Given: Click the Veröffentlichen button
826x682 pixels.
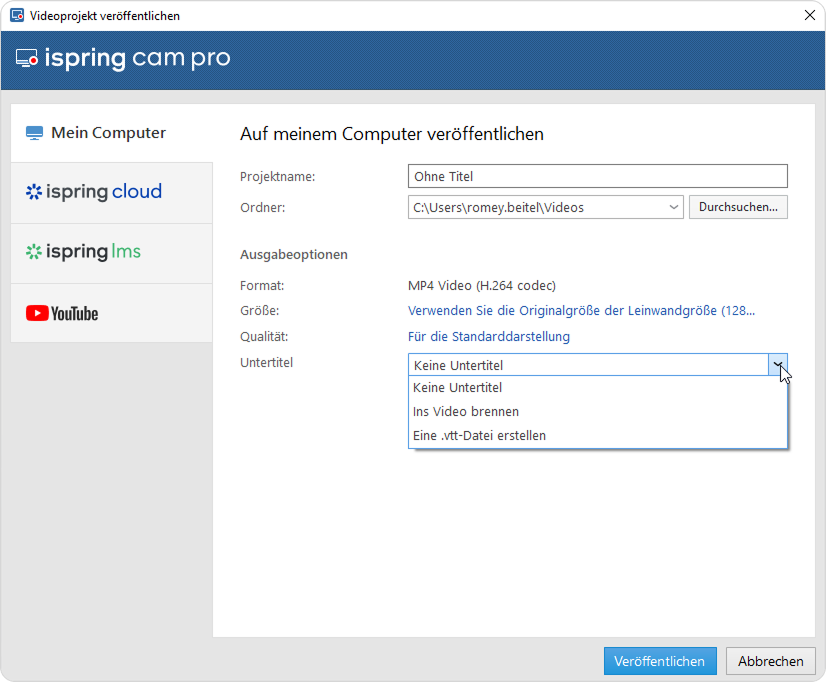Looking at the screenshot, I should 660,661.
